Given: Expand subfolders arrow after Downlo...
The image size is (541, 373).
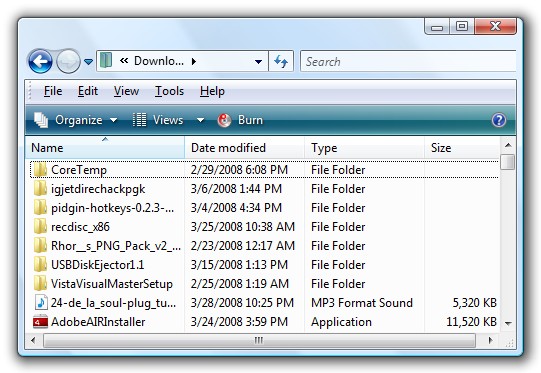Looking at the screenshot, I should pyautogui.click(x=194, y=61).
